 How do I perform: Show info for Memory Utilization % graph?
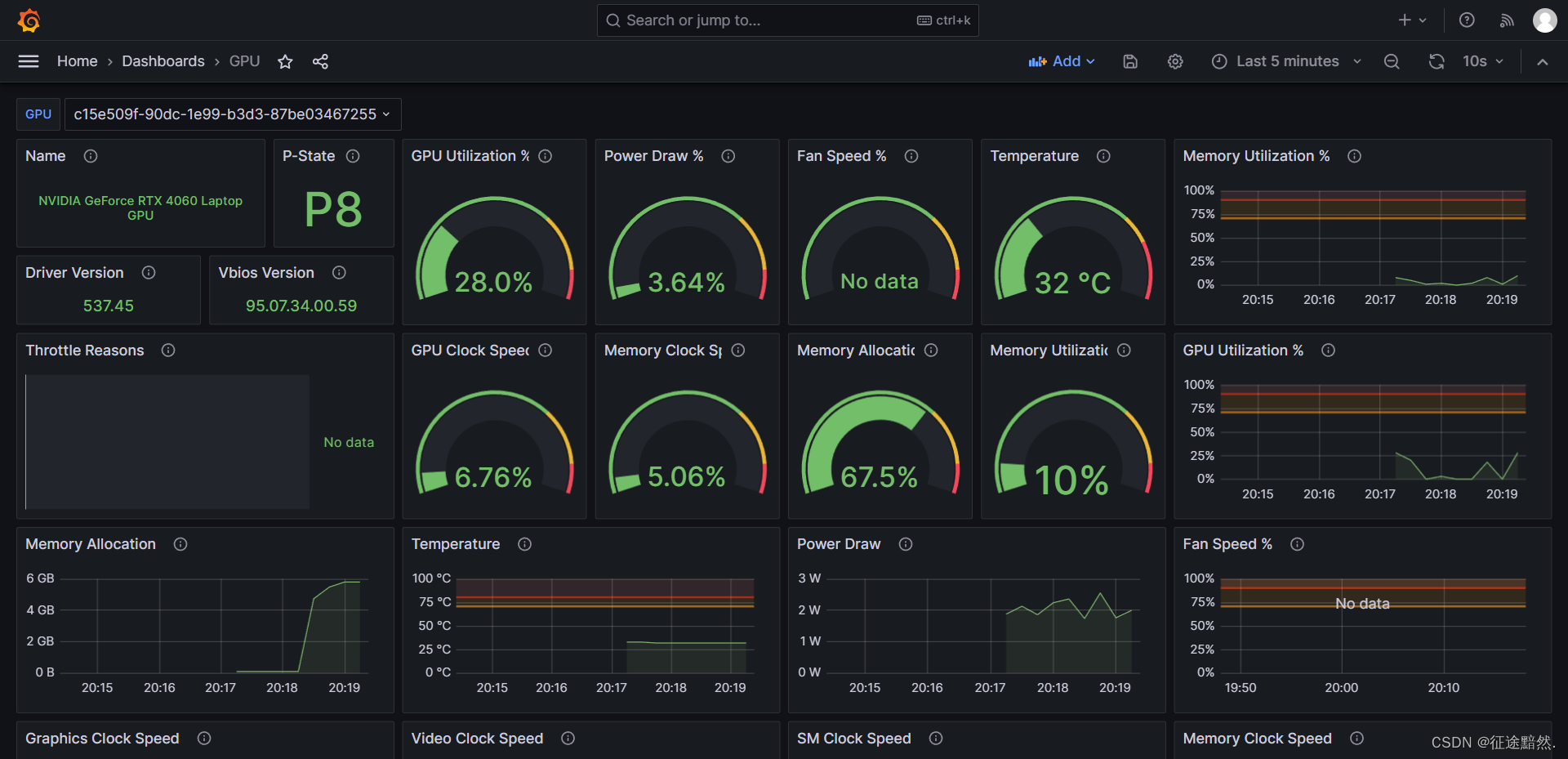point(1354,156)
